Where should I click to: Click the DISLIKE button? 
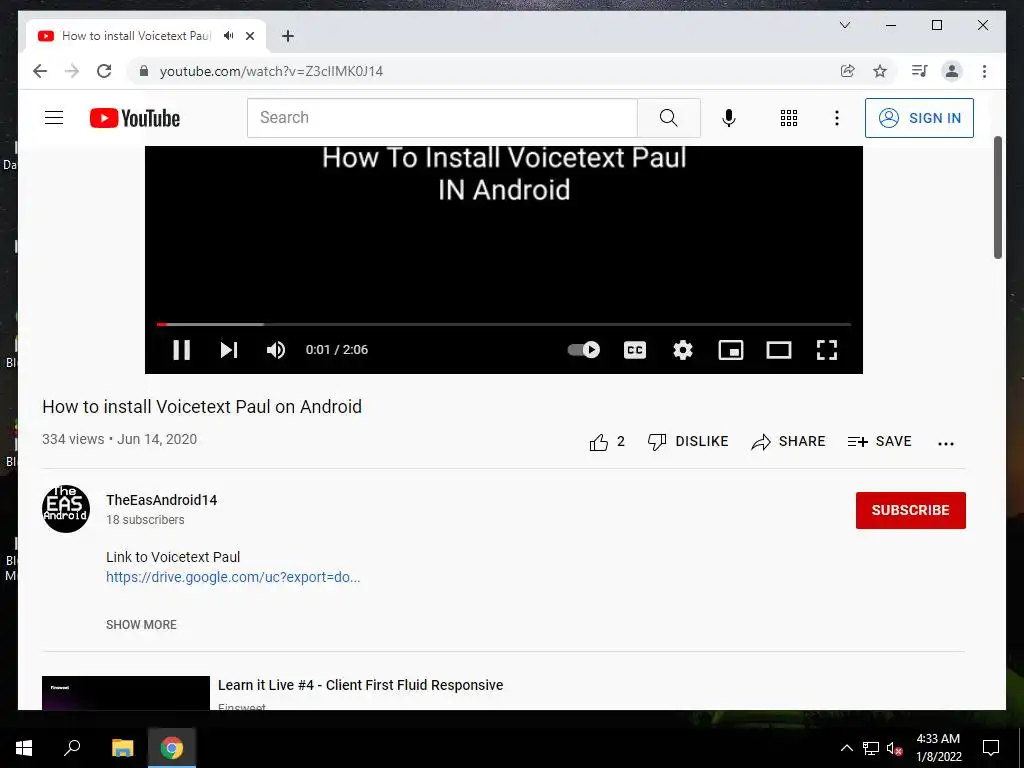point(688,441)
